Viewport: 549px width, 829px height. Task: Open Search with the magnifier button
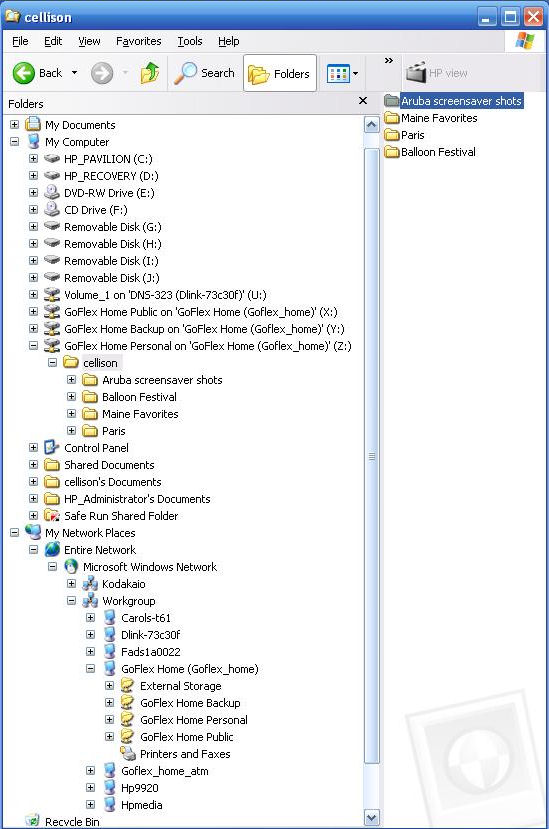(205, 73)
